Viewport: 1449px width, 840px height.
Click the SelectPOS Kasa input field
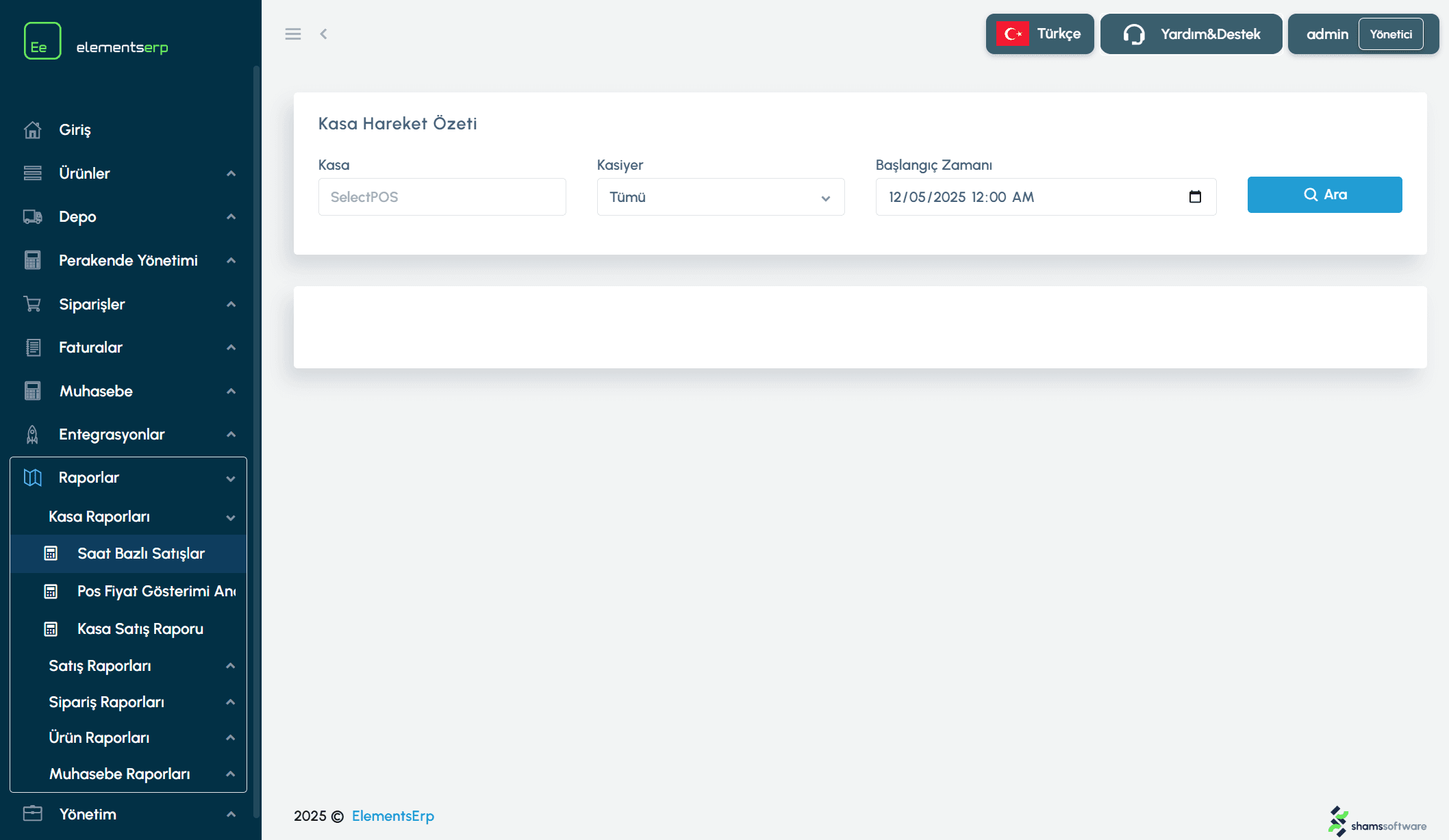click(442, 197)
